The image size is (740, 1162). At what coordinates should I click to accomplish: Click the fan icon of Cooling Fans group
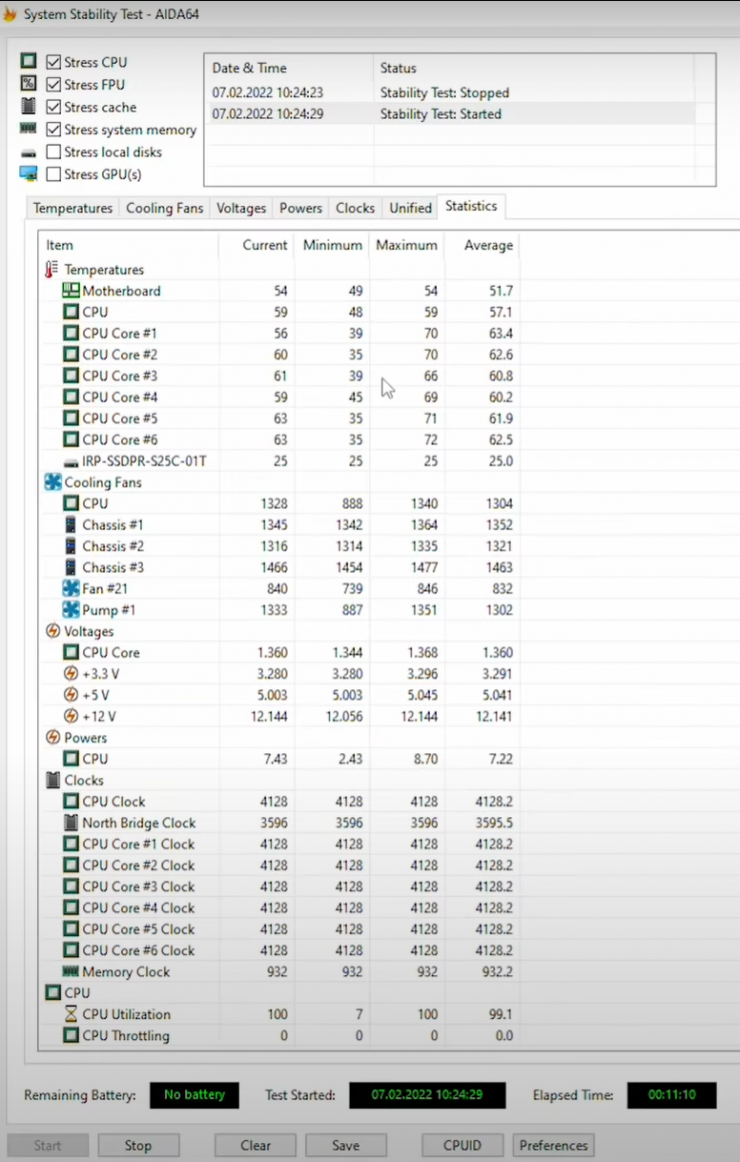(53, 482)
